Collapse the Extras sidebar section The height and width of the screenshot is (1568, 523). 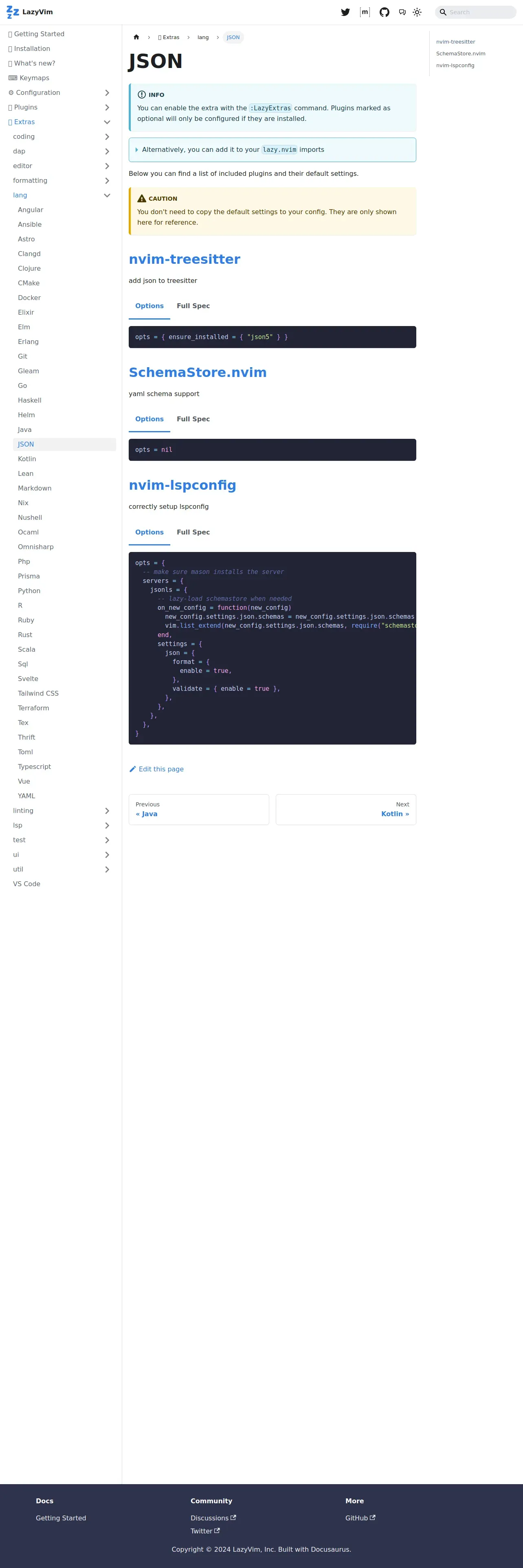(107, 122)
